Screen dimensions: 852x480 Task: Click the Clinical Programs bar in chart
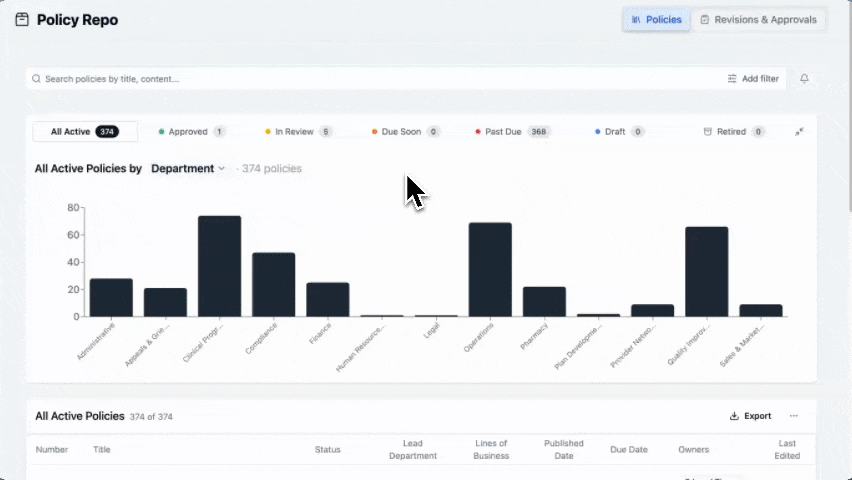220,266
